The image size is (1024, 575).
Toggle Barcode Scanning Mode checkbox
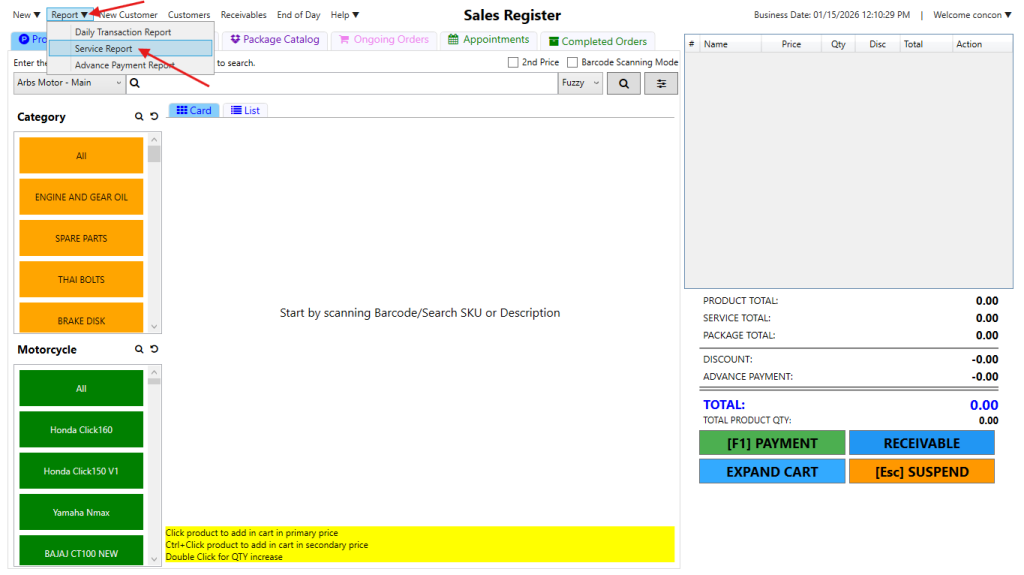click(573, 63)
